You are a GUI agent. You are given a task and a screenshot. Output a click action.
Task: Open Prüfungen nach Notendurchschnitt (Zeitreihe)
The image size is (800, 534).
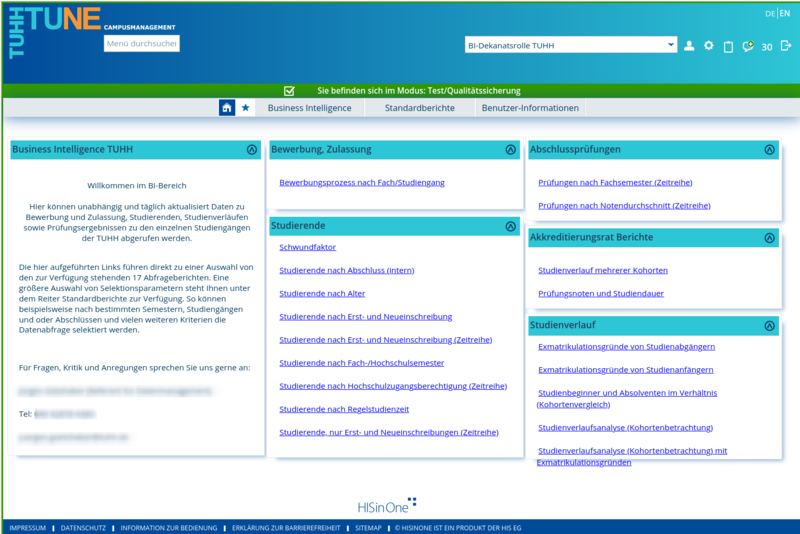click(x=624, y=206)
